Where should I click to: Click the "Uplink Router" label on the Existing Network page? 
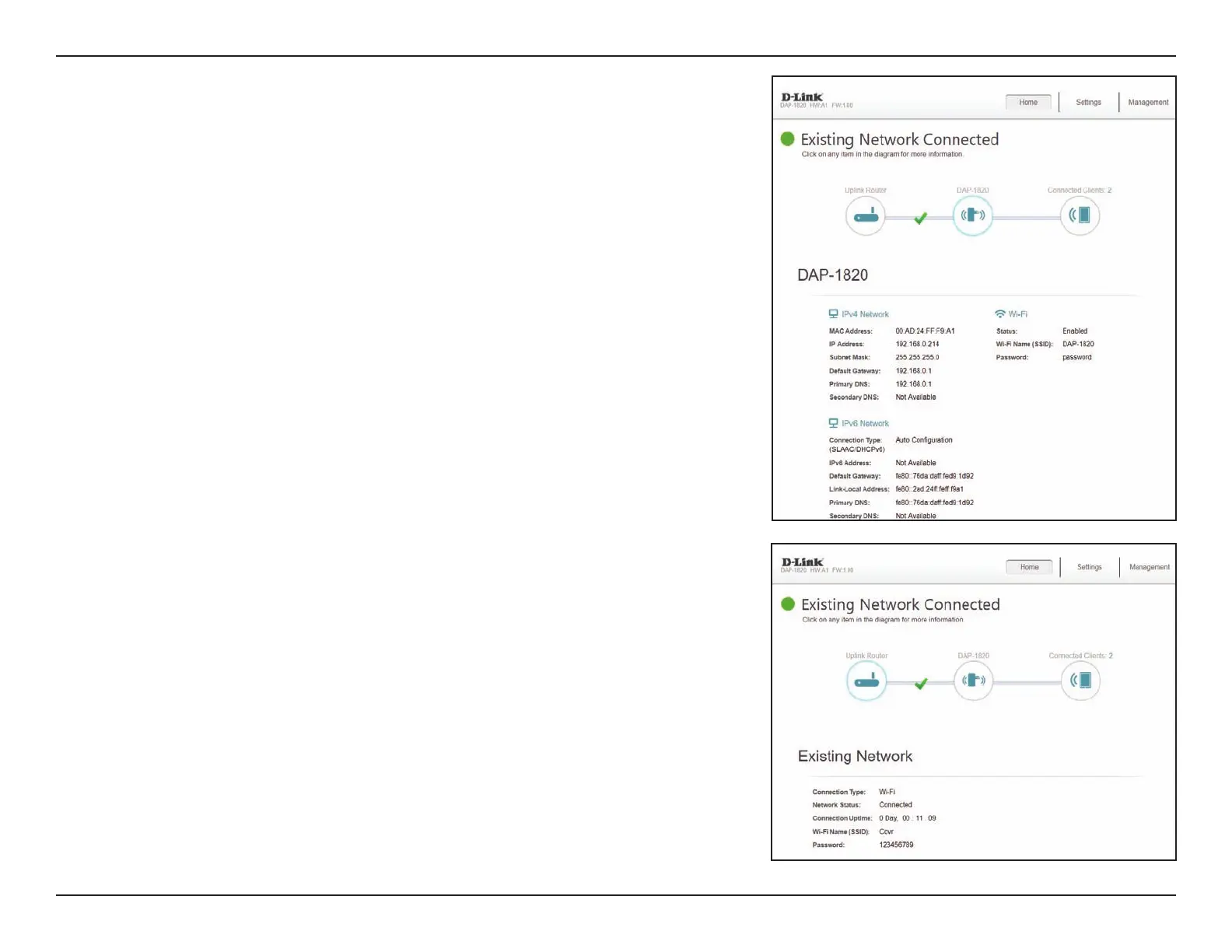pyautogui.click(x=866, y=656)
